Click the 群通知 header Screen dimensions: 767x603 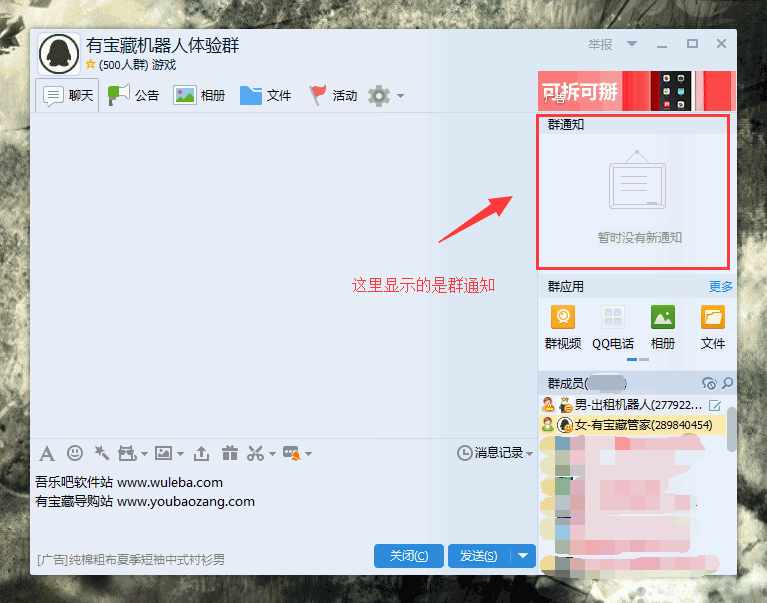(x=565, y=125)
